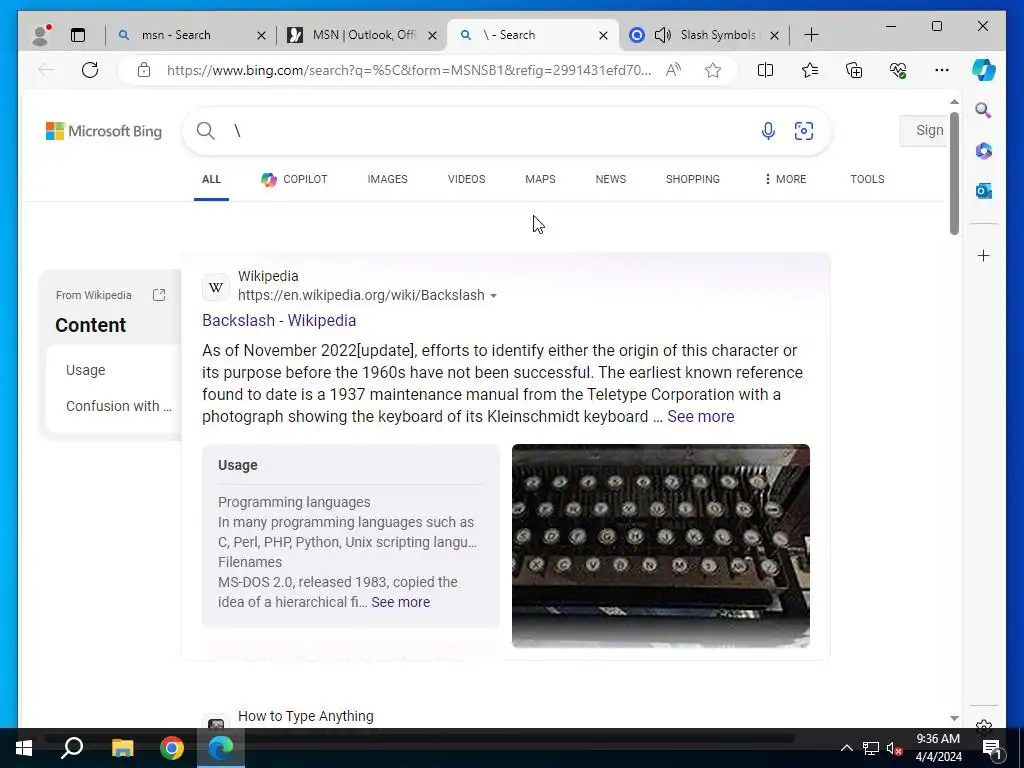
Task: Click See more in Usage card
Action: coord(400,602)
